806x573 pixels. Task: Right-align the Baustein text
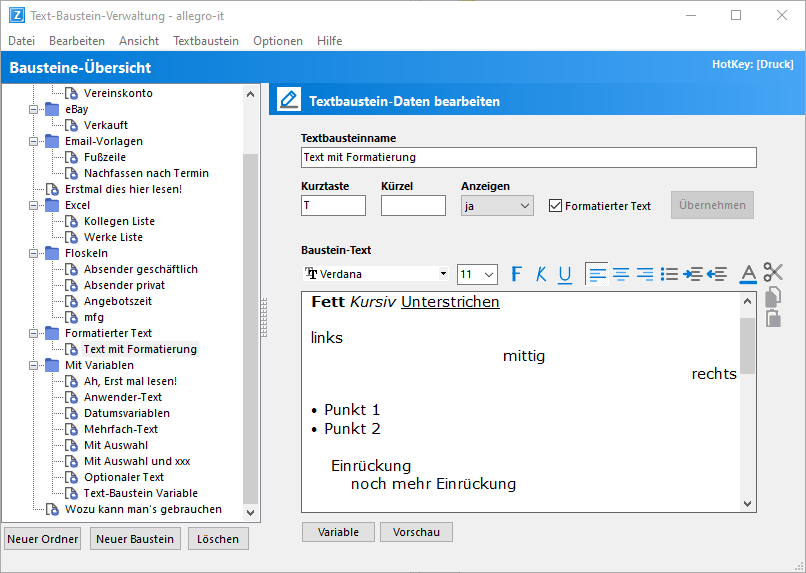click(x=645, y=274)
